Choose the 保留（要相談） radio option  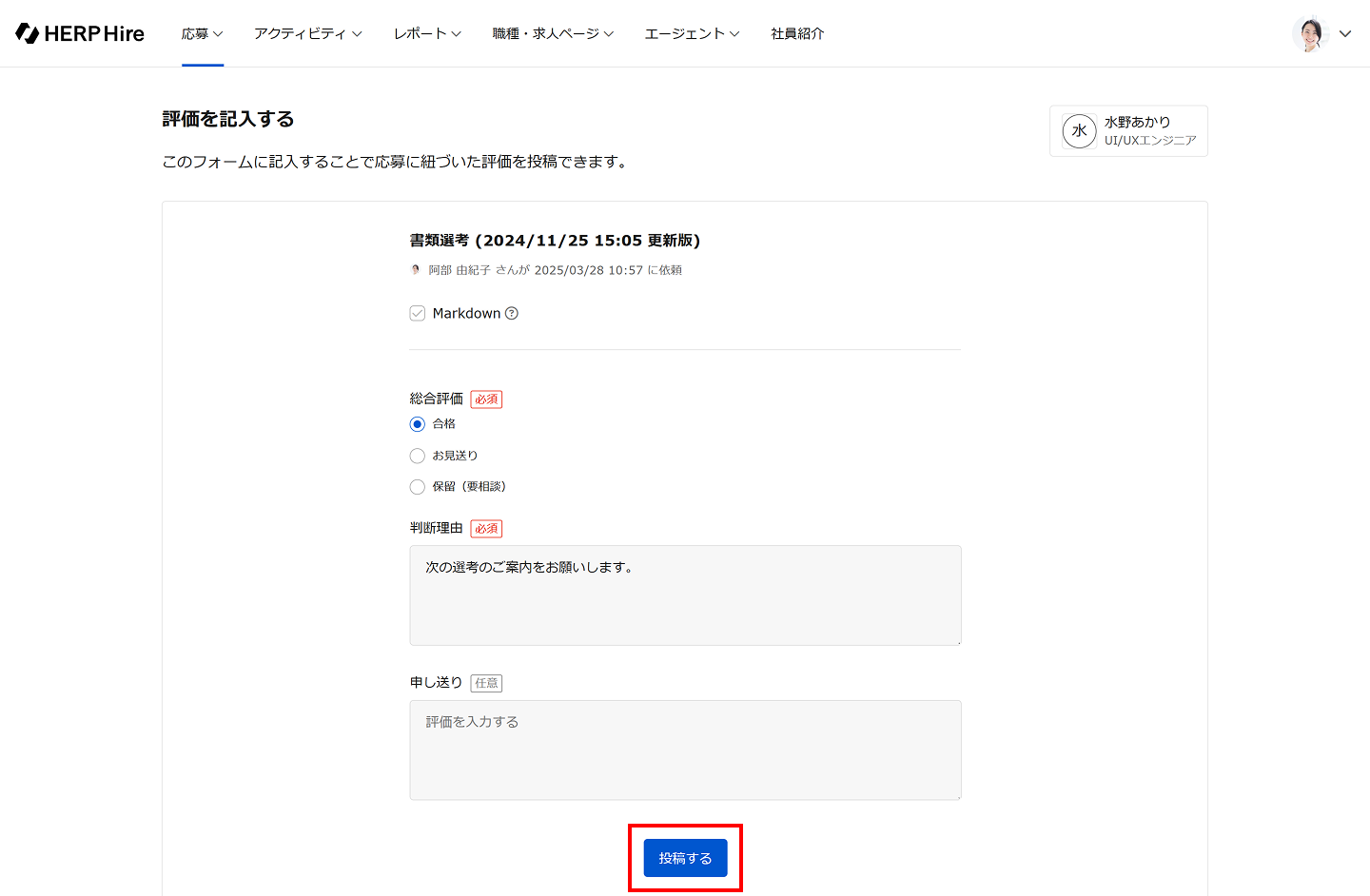tap(418, 487)
